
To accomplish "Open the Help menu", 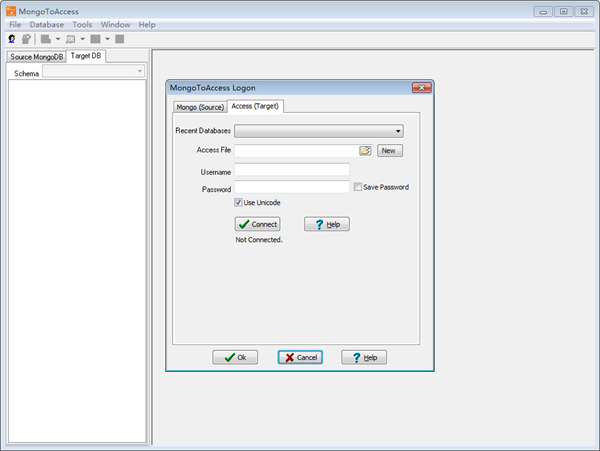I will (x=147, y=24).
